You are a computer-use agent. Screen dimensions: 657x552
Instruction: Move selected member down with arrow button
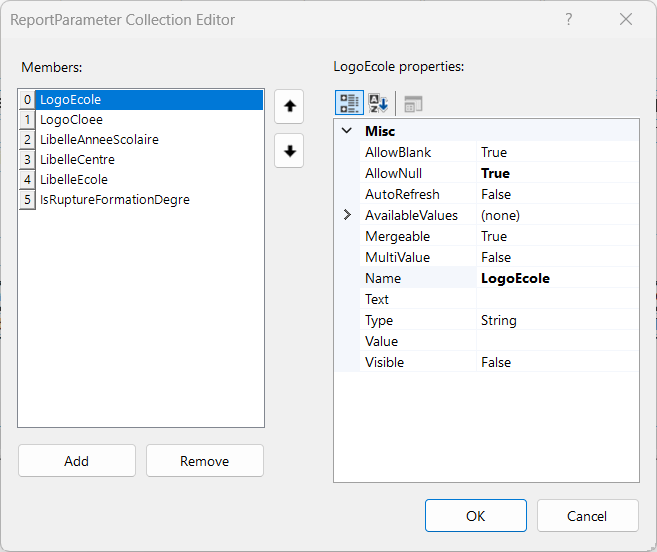tap(289, 151)
